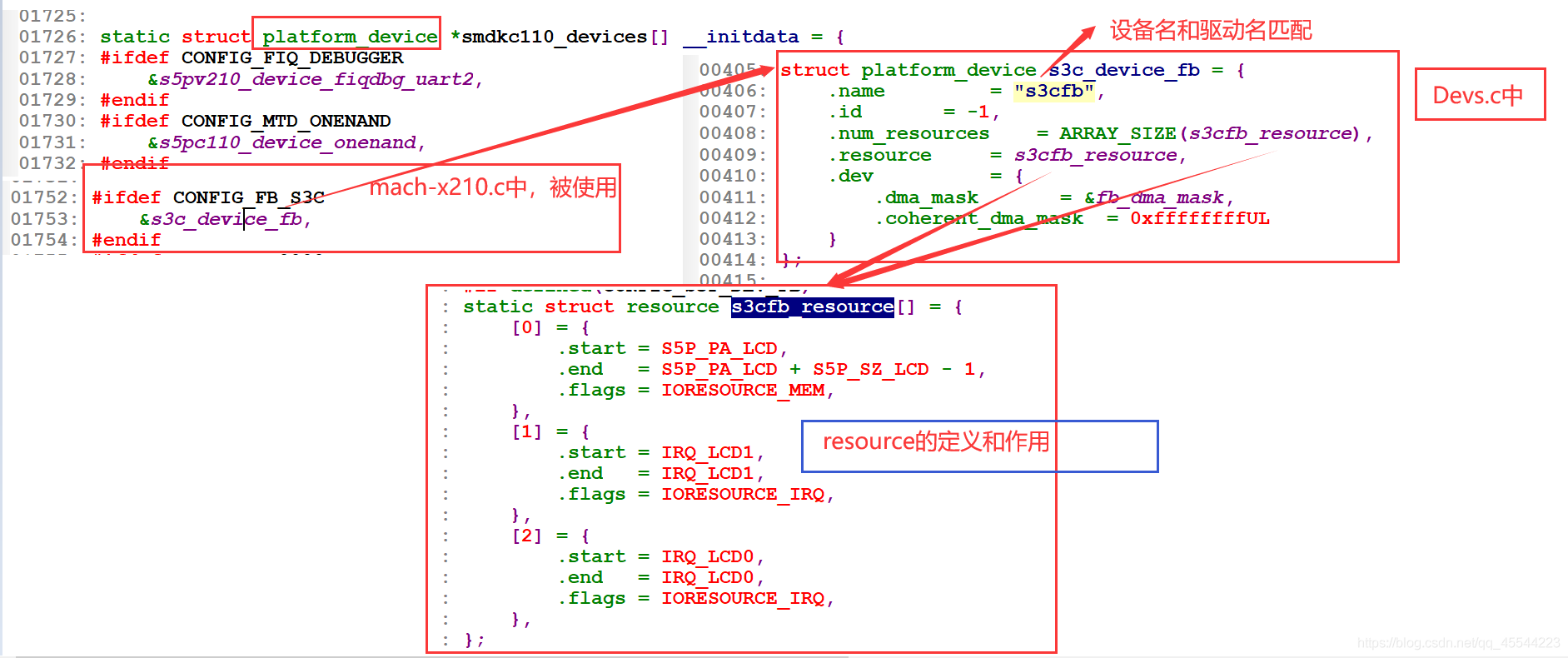Click s3cfb_resource value on line 00409
Viewport: 1568px width, 658px height.
click(x=1096, y=155)
